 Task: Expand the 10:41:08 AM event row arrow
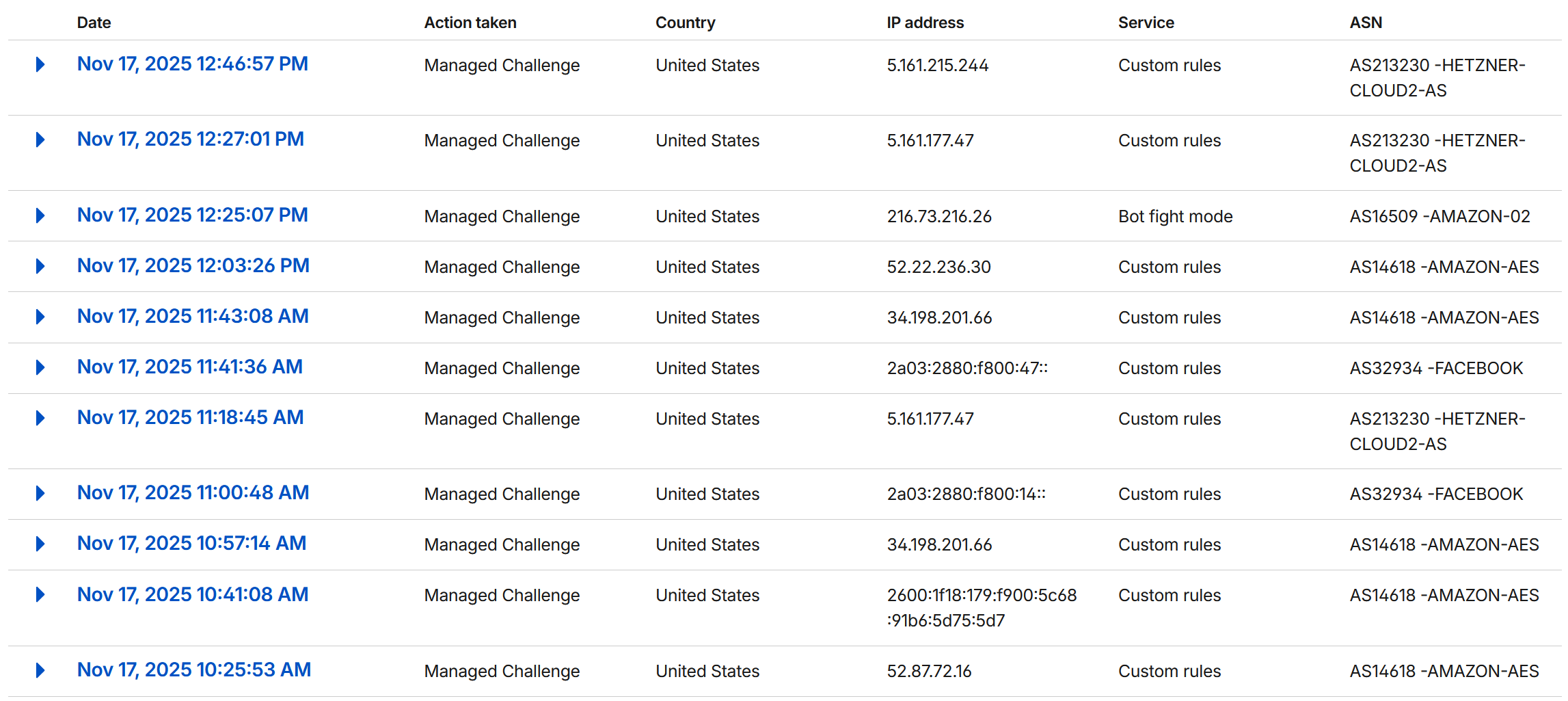click(40, 594)
